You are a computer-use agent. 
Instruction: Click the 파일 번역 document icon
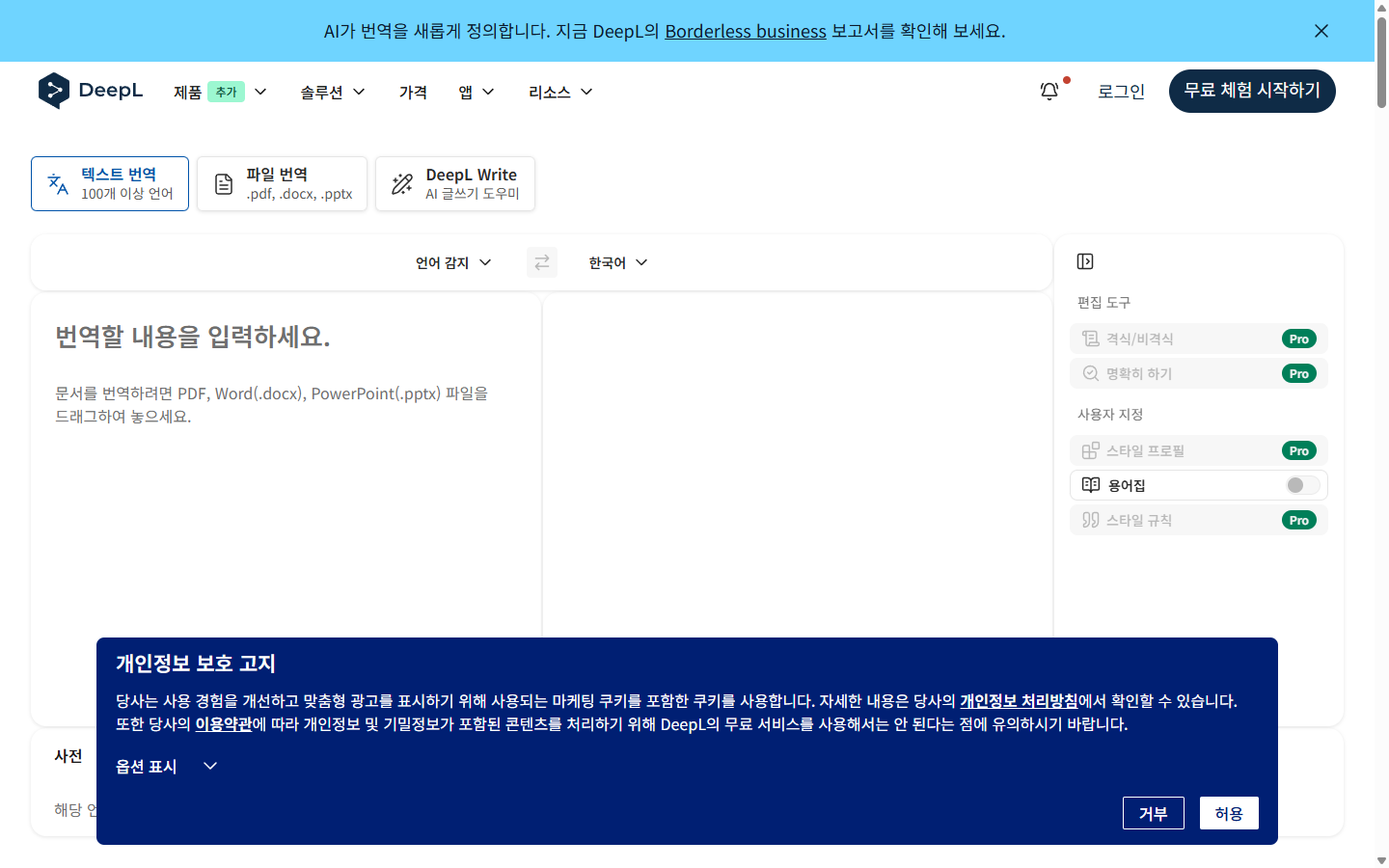tap(223, 183)
